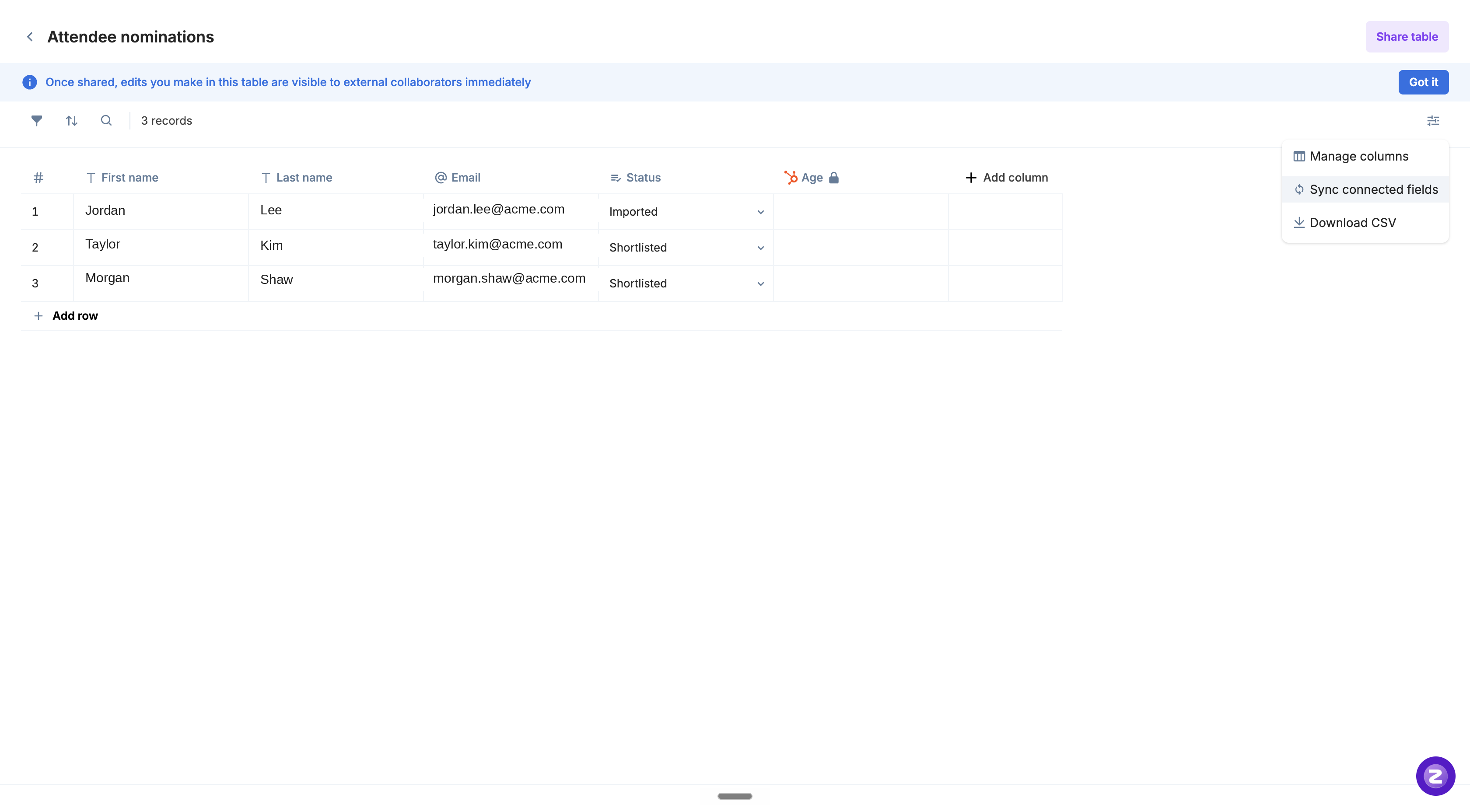The image size is (1470, 812).
Task: Click the sync icon beside Sync connected fields
Action: (1299, 189)
